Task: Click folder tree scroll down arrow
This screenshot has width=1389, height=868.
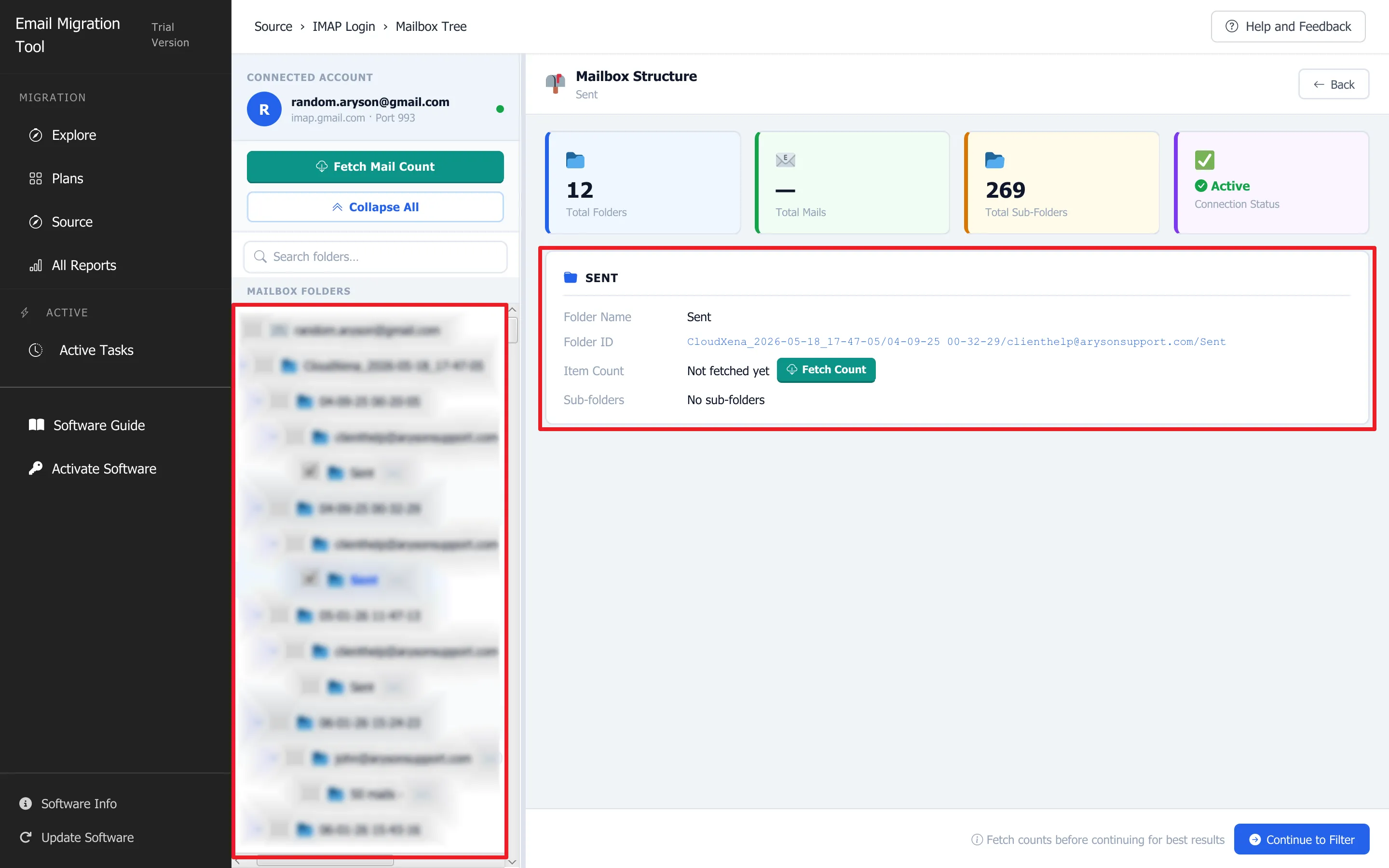Action: pos(513,862)
